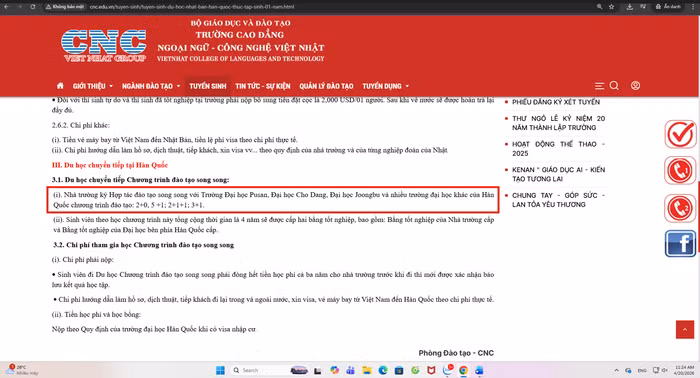Image resolution: width=700 pixels, height=378 pixels.
Task: Click the first phone call floating icon
Action: 680,170
